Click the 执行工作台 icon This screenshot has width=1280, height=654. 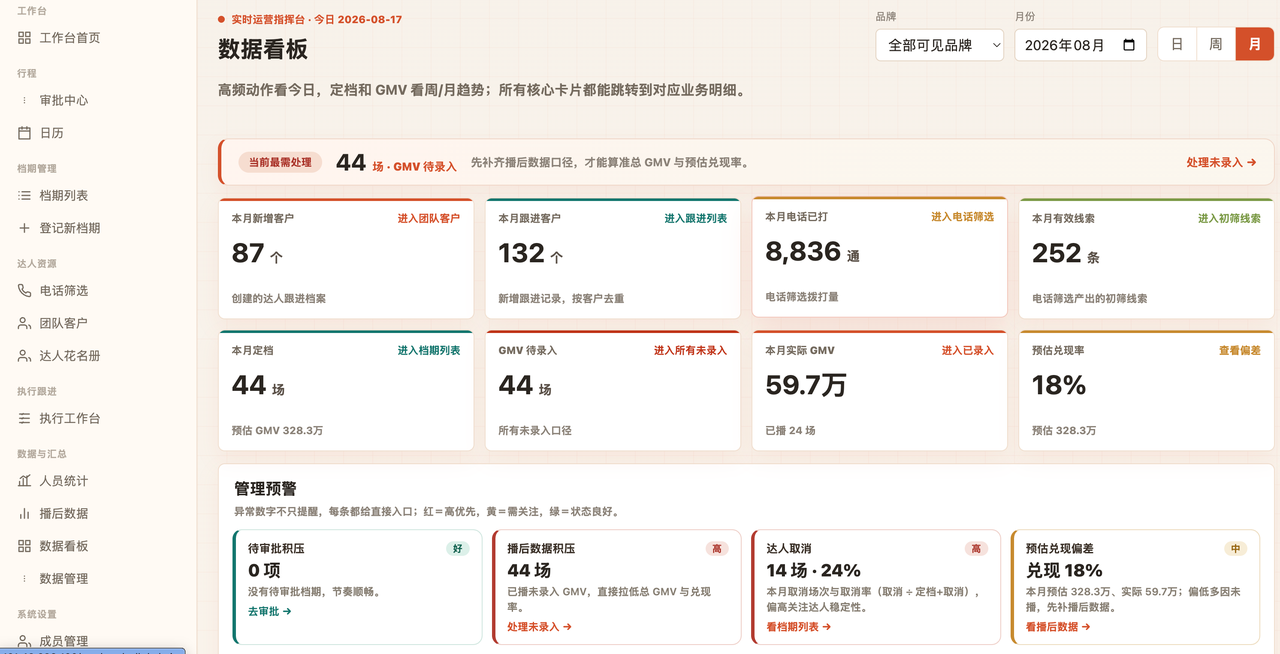[x=24, y=418]
